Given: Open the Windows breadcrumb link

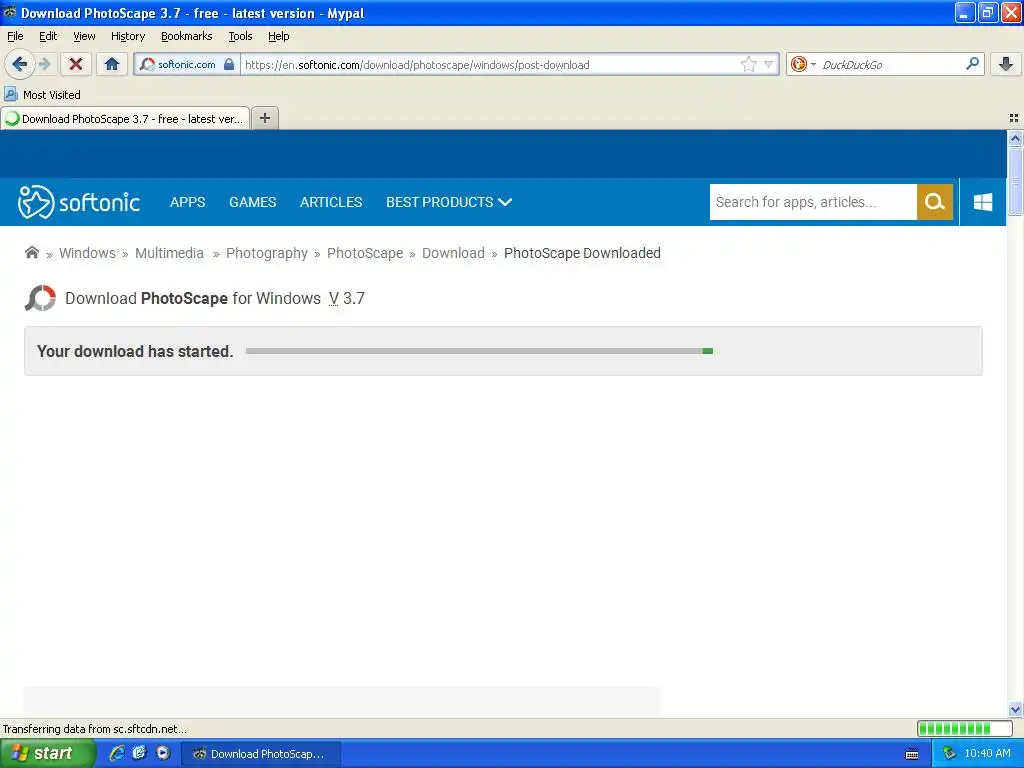Looking at the screenshot, I should pos(88,253).
